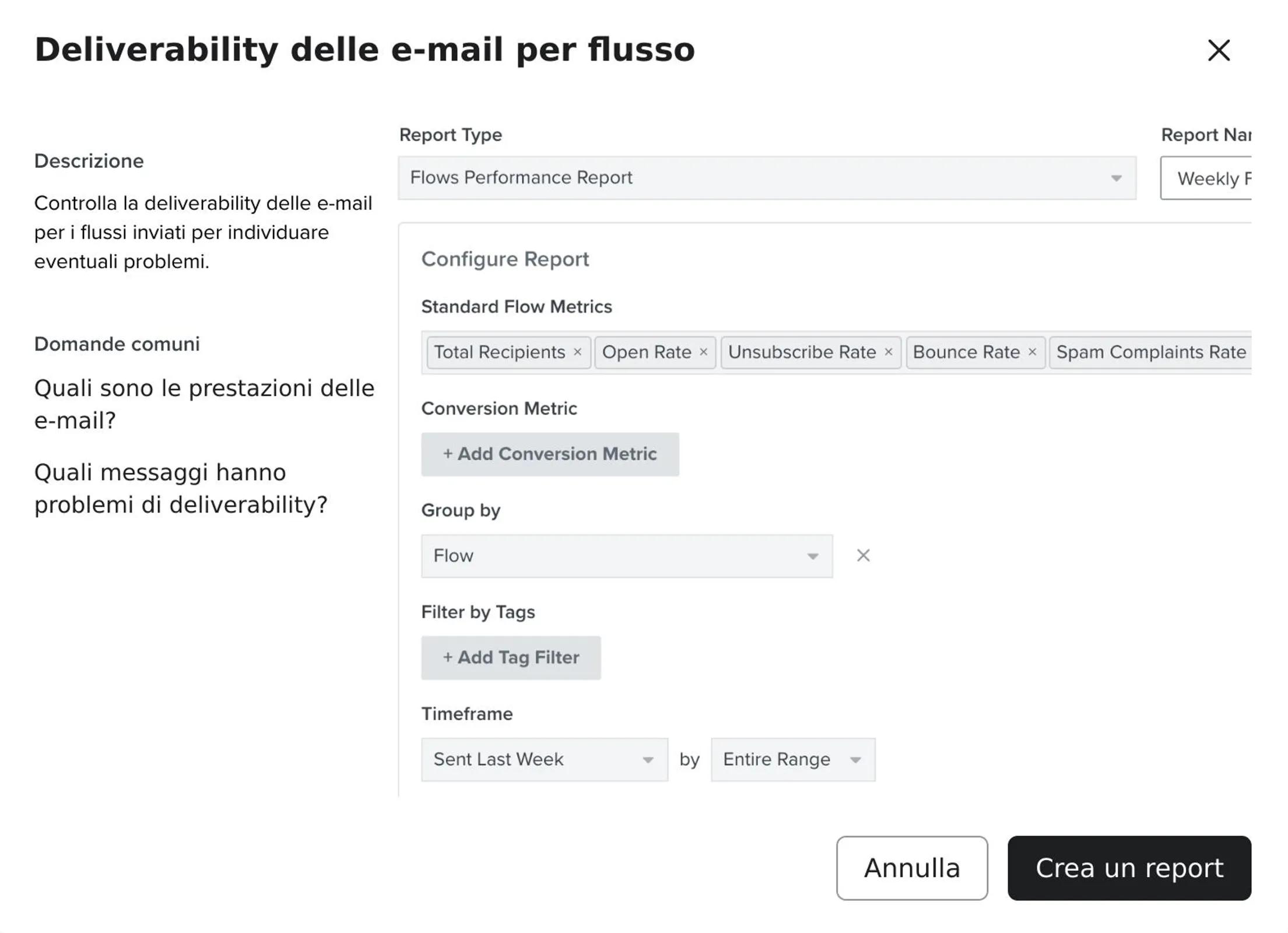Close the Deliverability delle e-mail dialog
Image resolution: width=1288 pixels, height=933 pixels.
point(1218,50)
